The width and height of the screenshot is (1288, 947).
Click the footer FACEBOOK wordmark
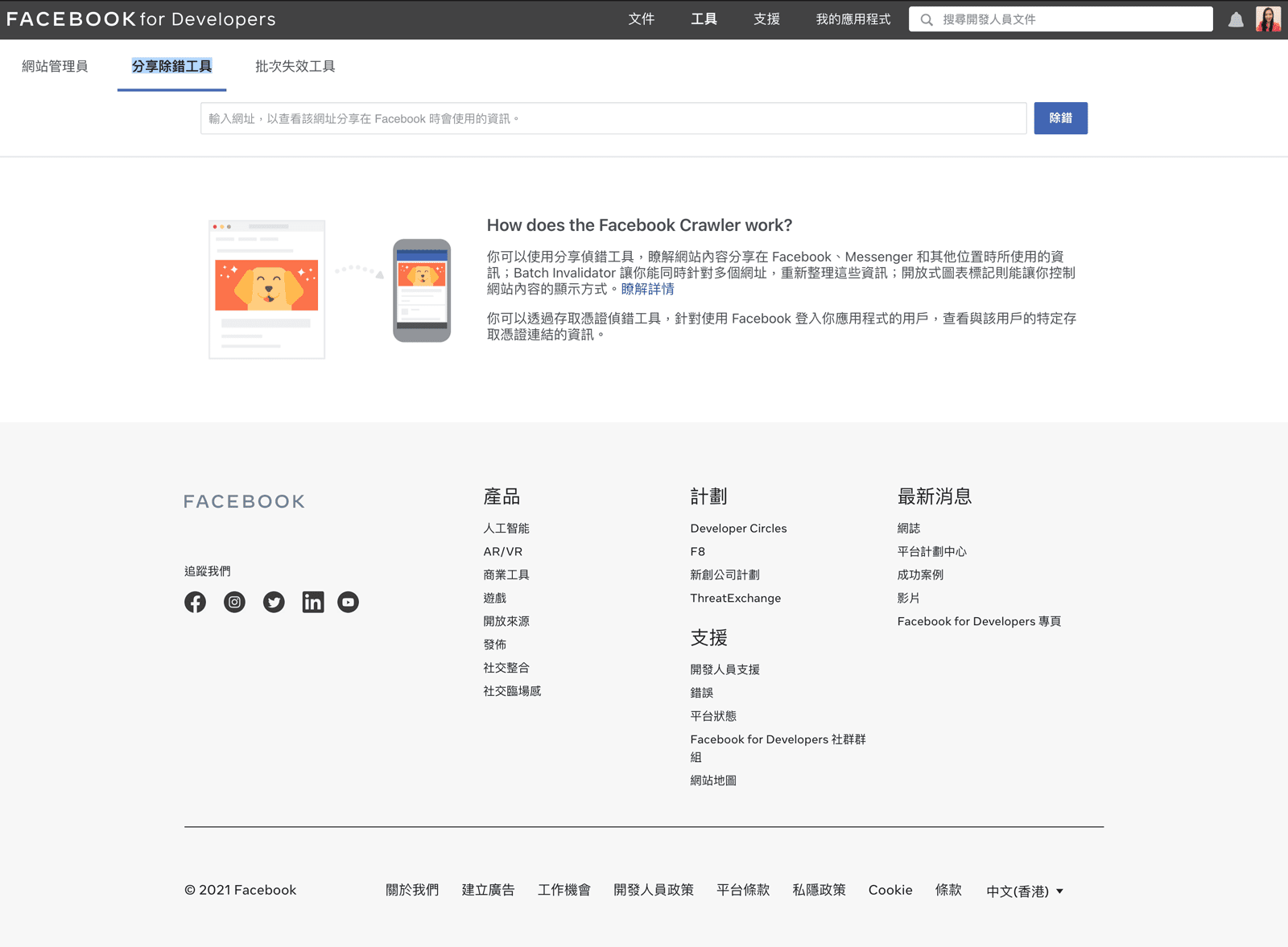(x=245, y=501)
